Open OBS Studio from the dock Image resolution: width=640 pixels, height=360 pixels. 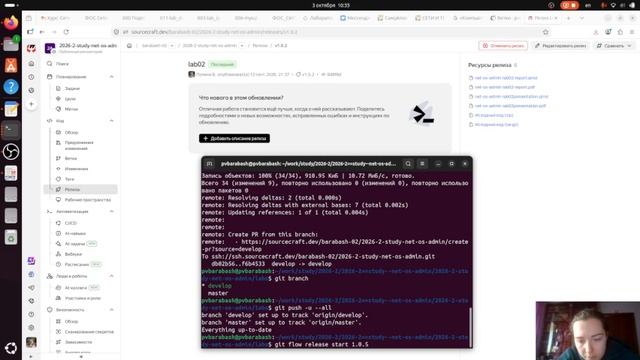click(x=11, y=152)
